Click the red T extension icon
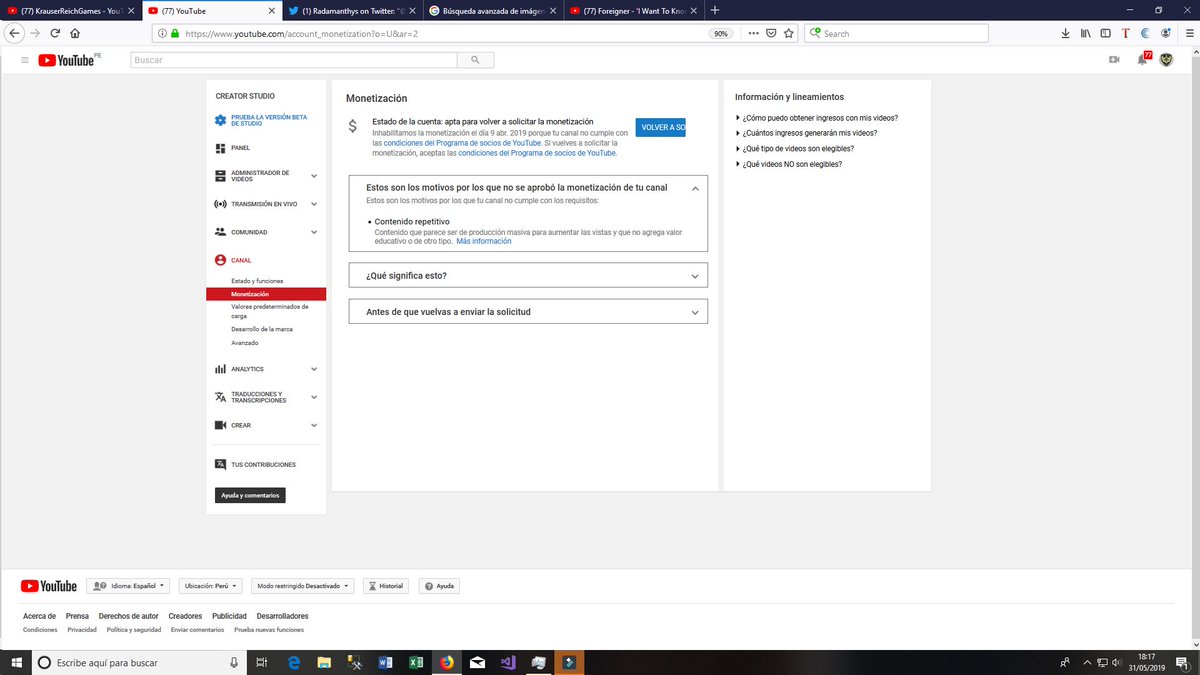Image resolution: width=1200 pixels, height=675 pixels. coord(1125,33)
